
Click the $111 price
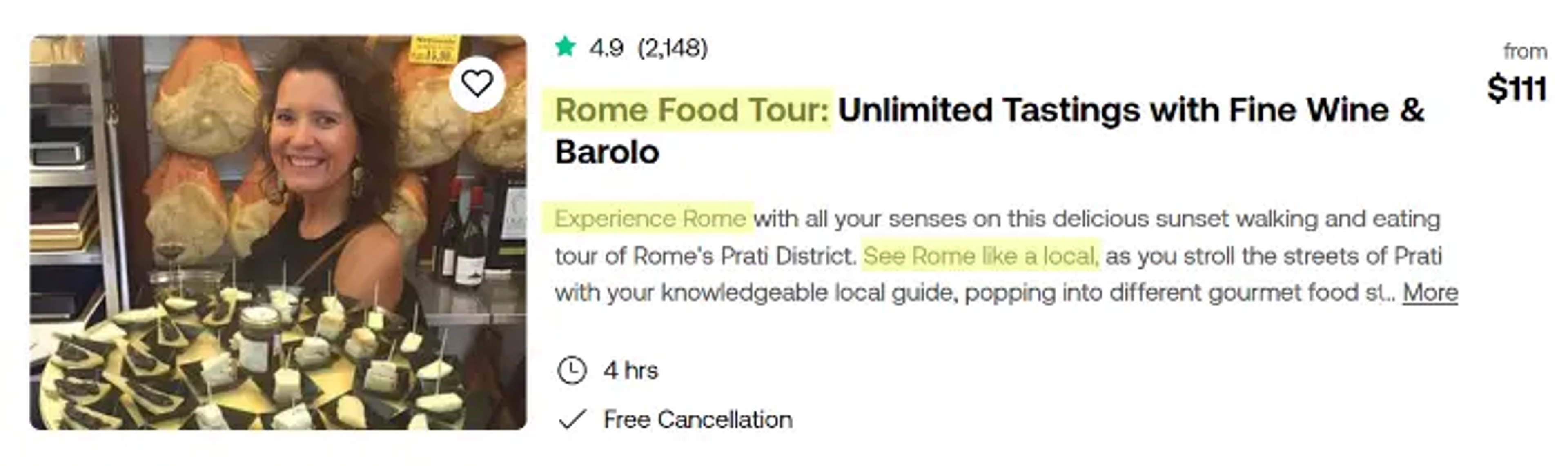click(x=1516, y=89)
